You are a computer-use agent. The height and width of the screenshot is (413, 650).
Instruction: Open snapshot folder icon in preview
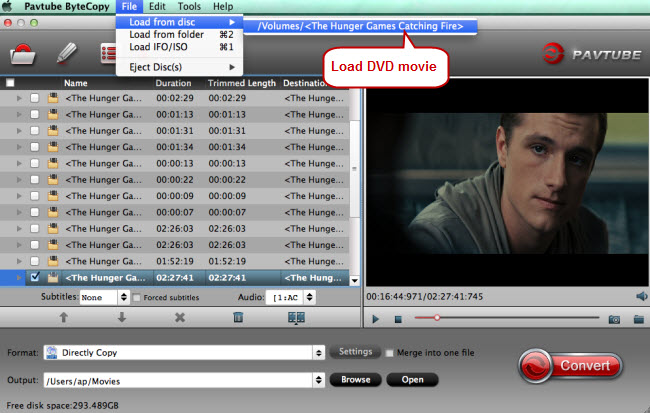click(x=638, y=319)
